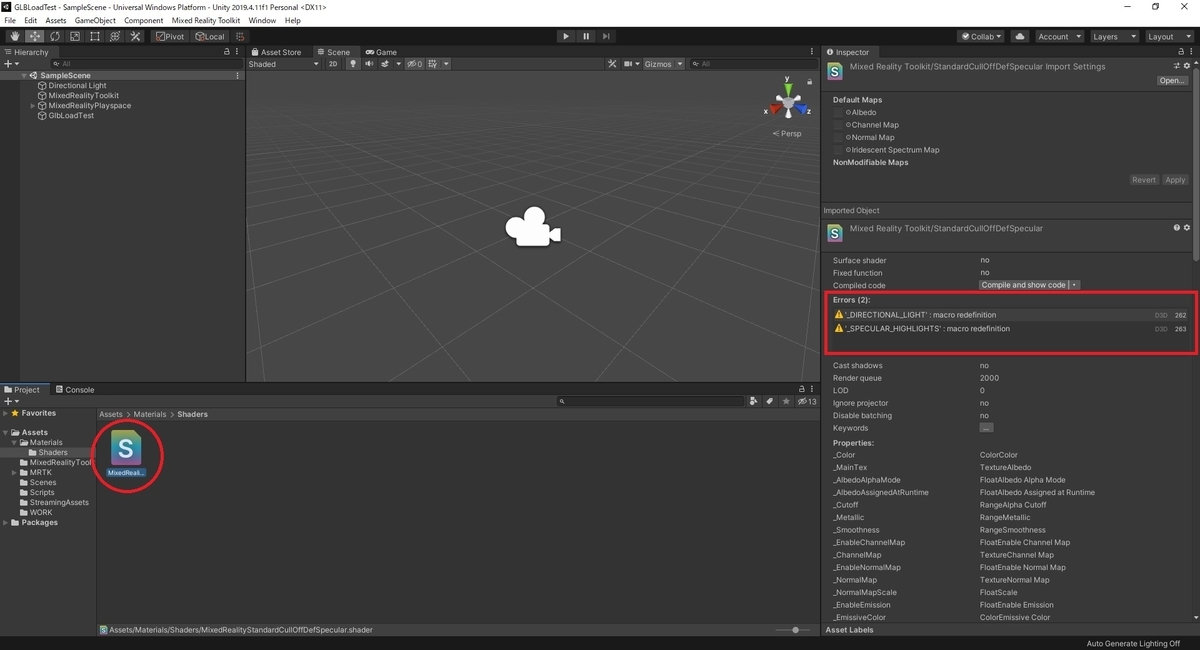Select the Move tool

click(x=34, y=37)
